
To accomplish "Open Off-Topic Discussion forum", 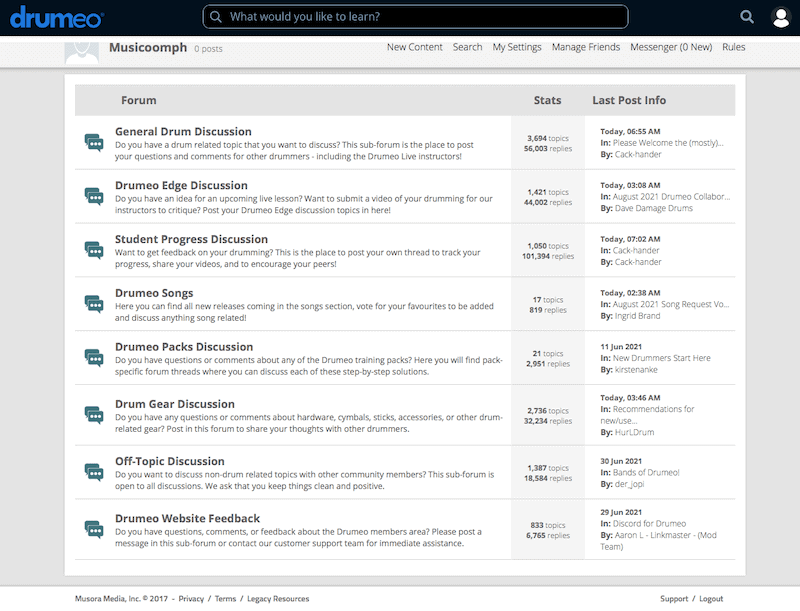I will [x=169, y=461].
